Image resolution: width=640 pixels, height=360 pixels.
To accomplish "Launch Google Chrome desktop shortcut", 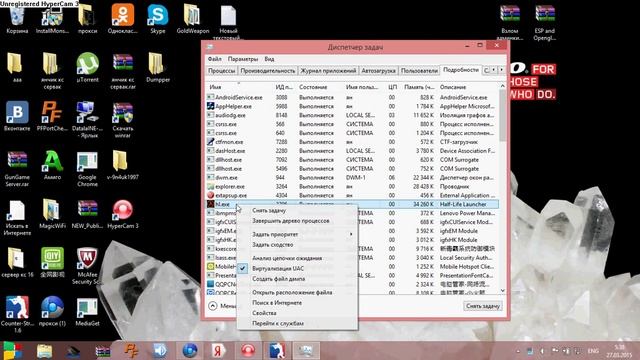I will click(x=87, y=169).
